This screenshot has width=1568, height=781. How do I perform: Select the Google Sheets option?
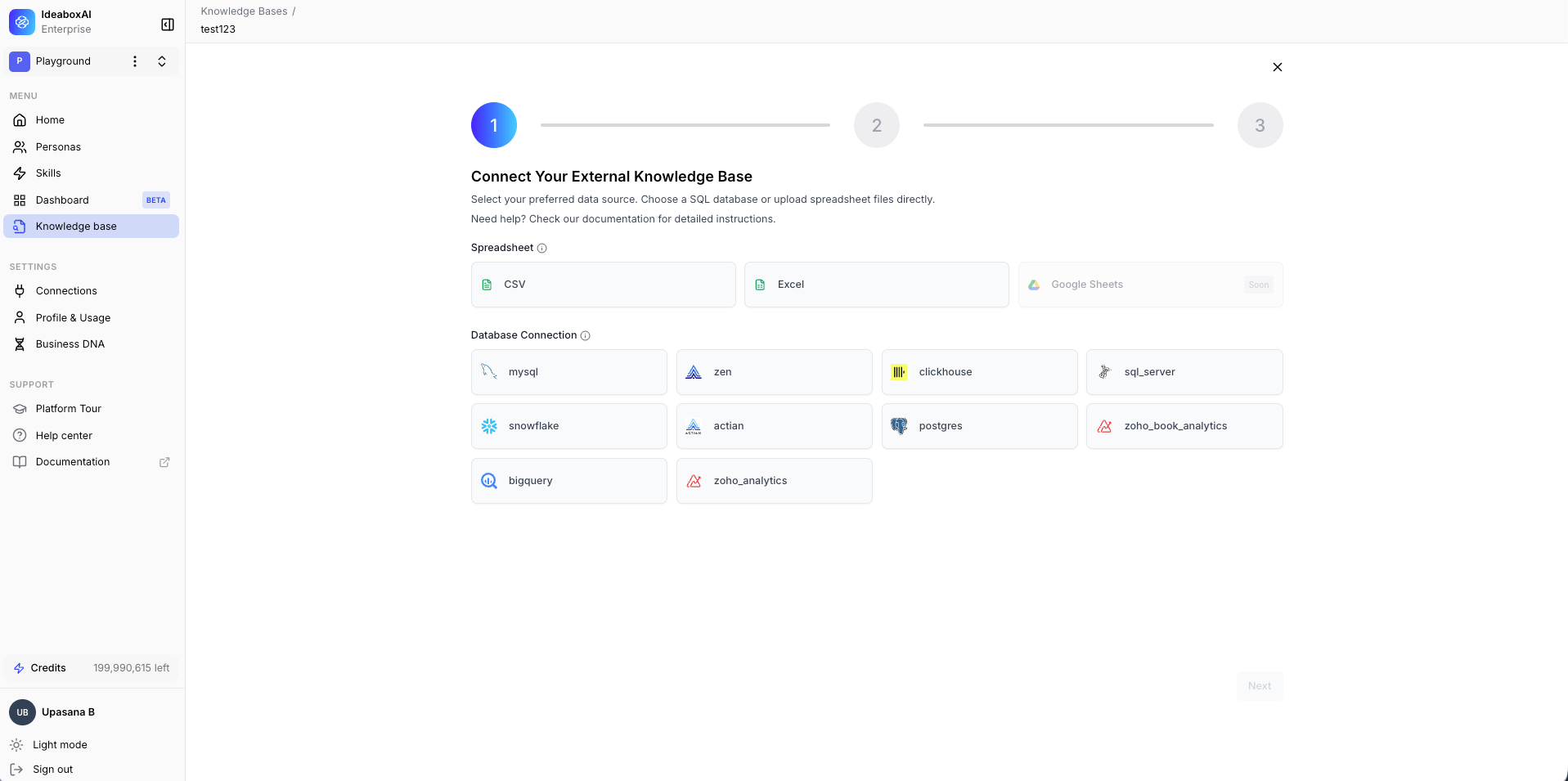pos(1150,285)
